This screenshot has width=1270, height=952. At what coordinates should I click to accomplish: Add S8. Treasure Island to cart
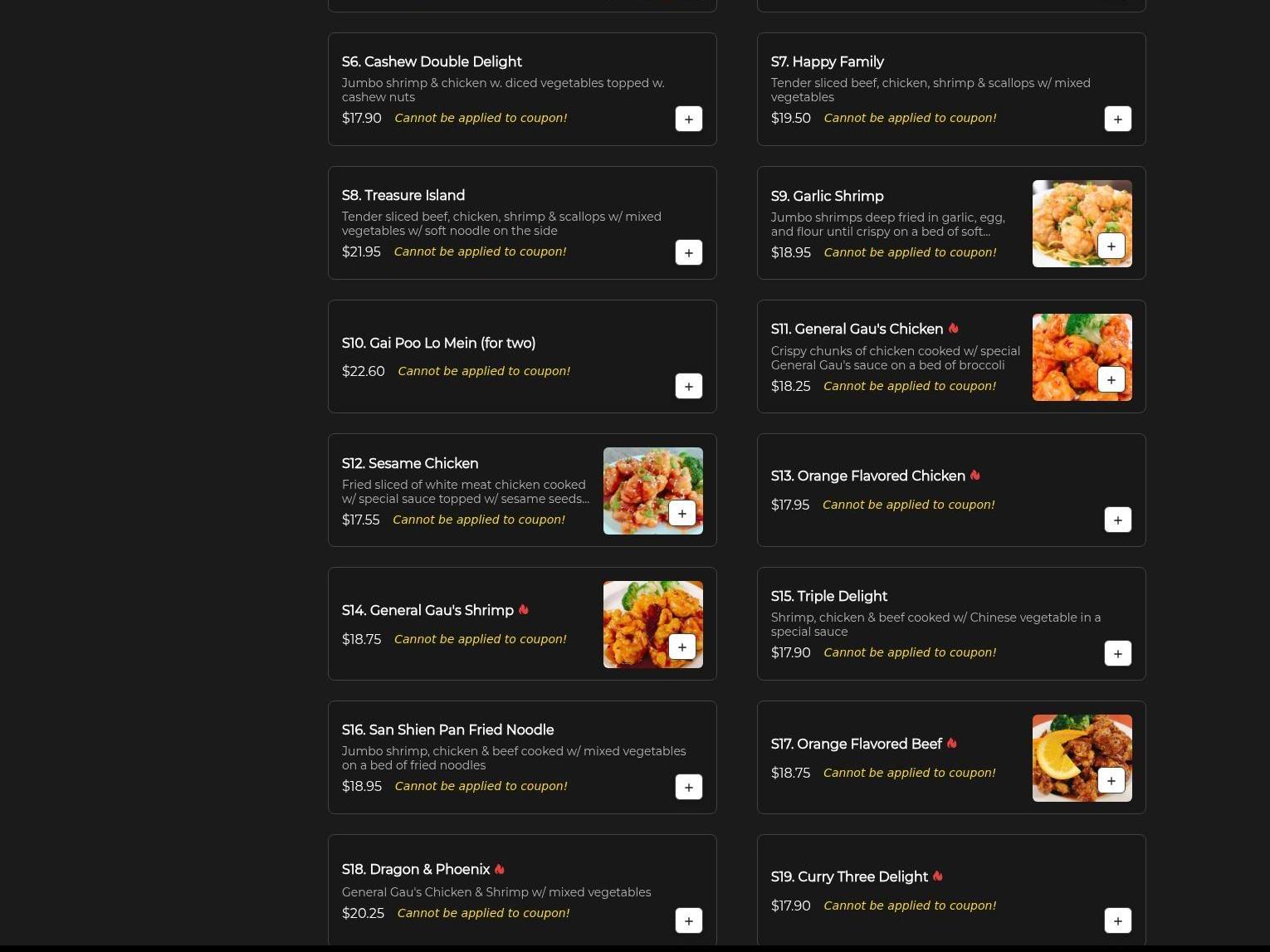pyautogui.click(x=689, y=252)
